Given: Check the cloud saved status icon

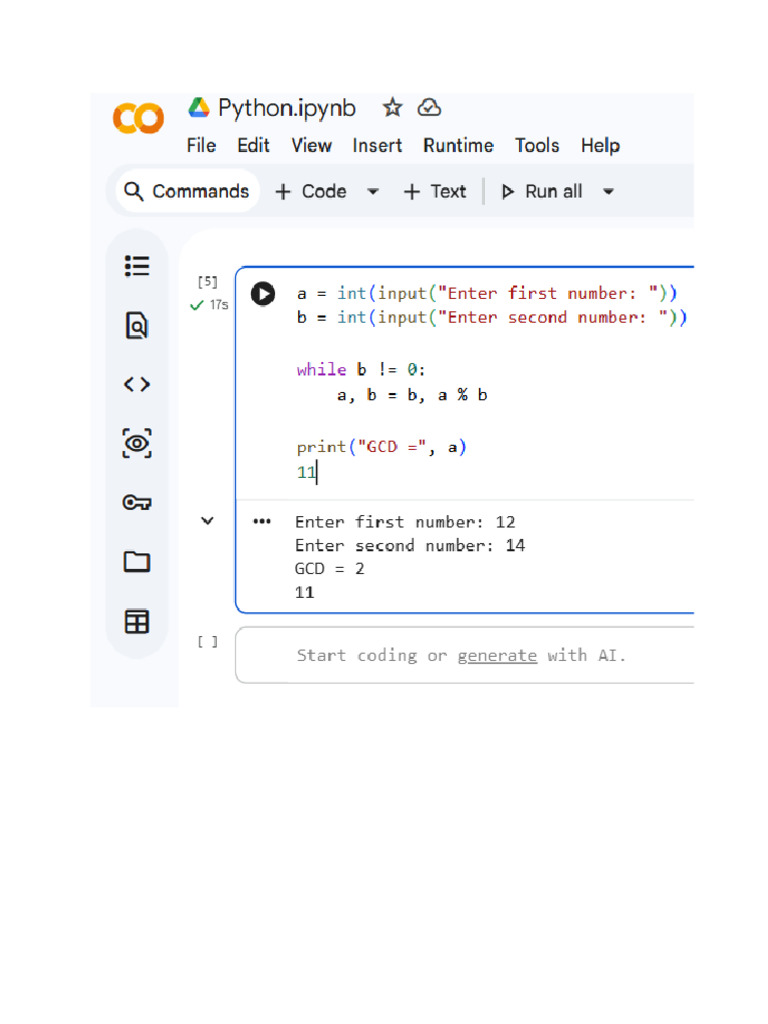Looking at the screenshot, I should (430, 107).
